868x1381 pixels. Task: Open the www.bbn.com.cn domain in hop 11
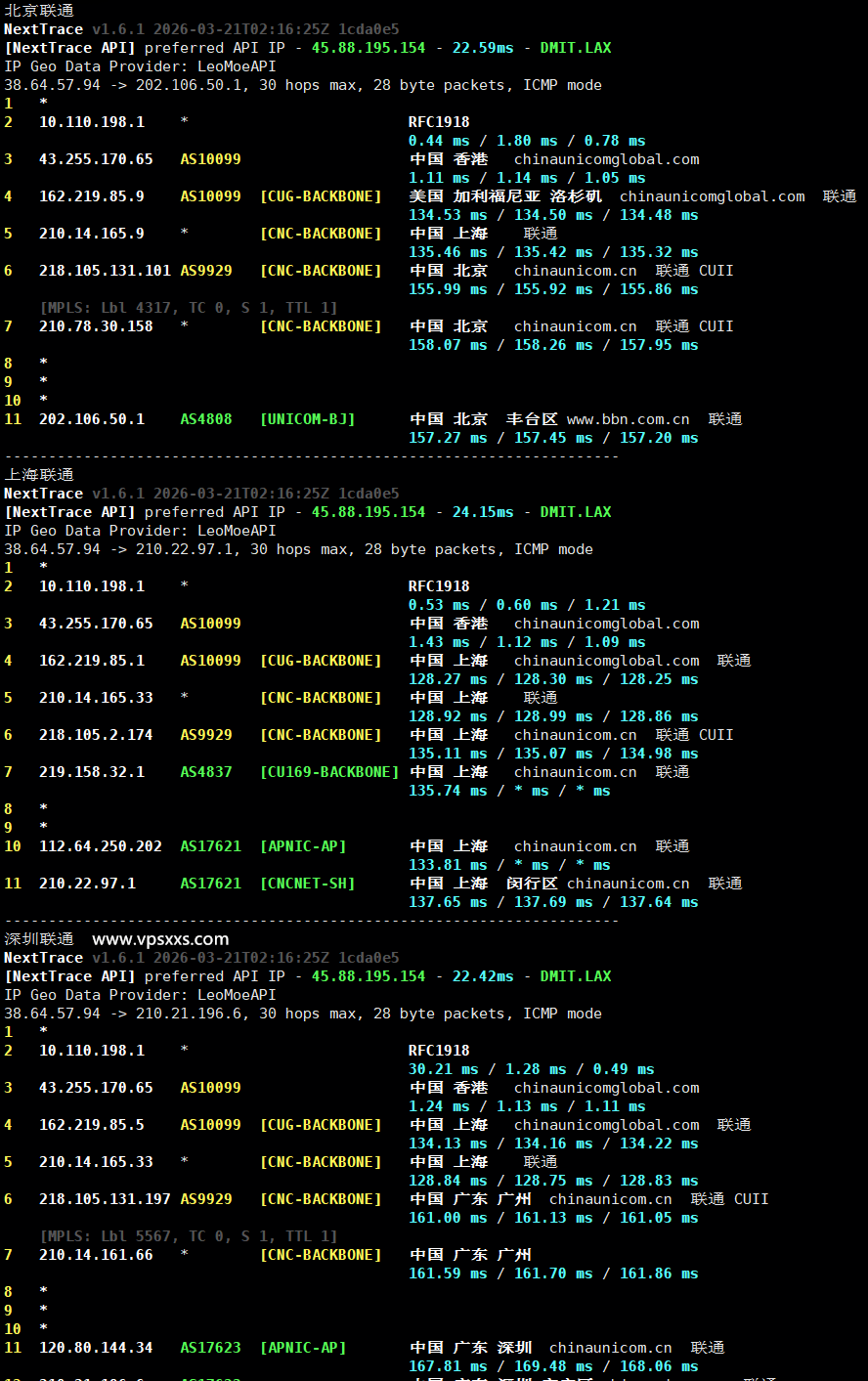point(628,419)
